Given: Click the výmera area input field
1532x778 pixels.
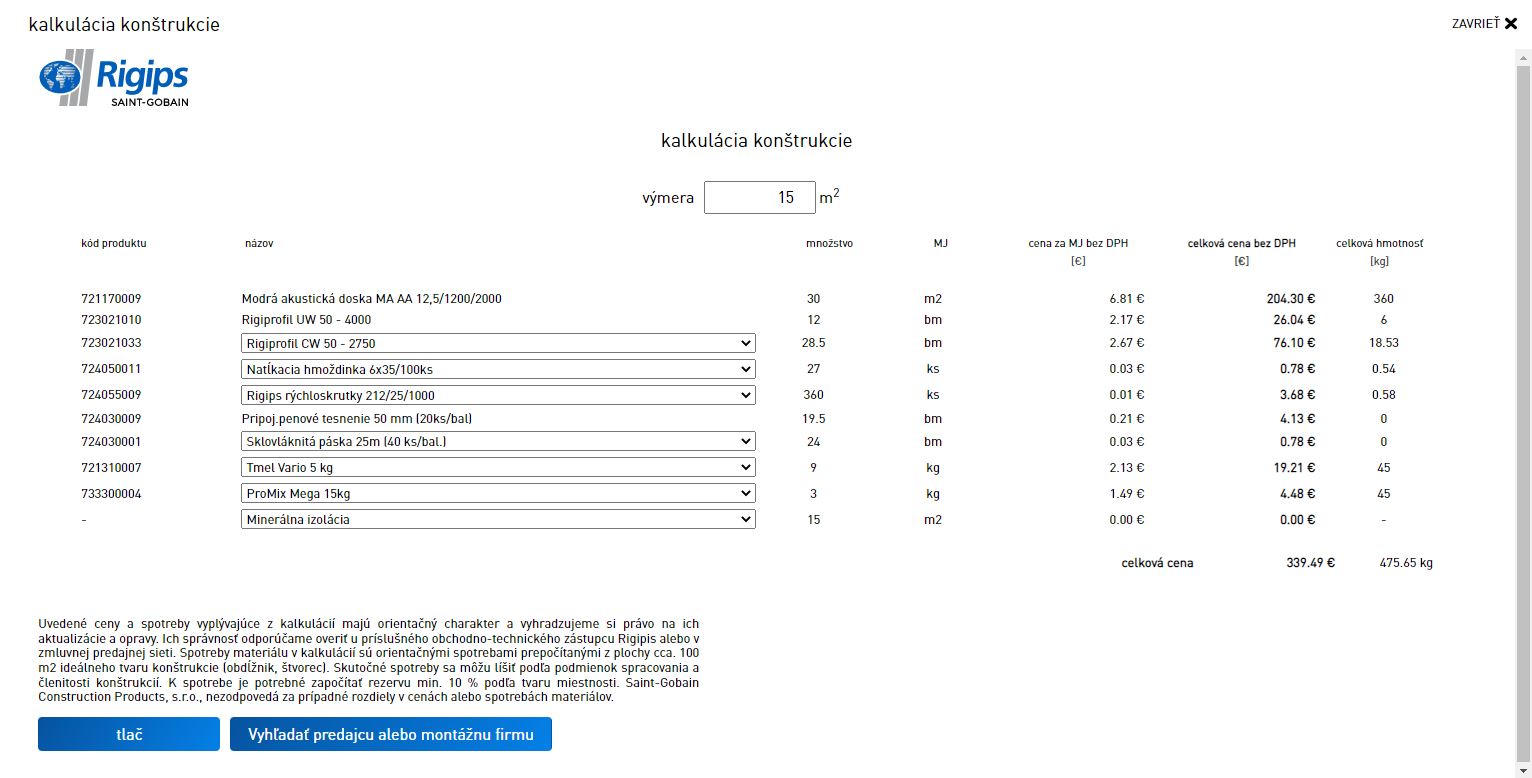Looking at the screenshot, I should (x=760, y=198).
